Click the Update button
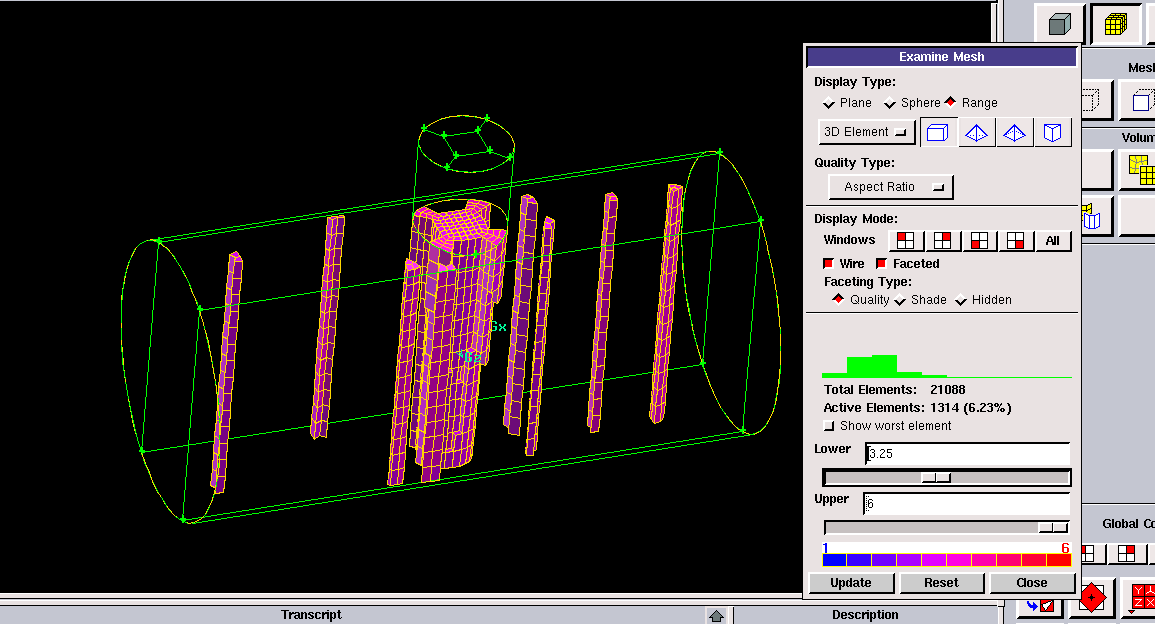The width and height of the screenshot is (1155, 624). 850,583
